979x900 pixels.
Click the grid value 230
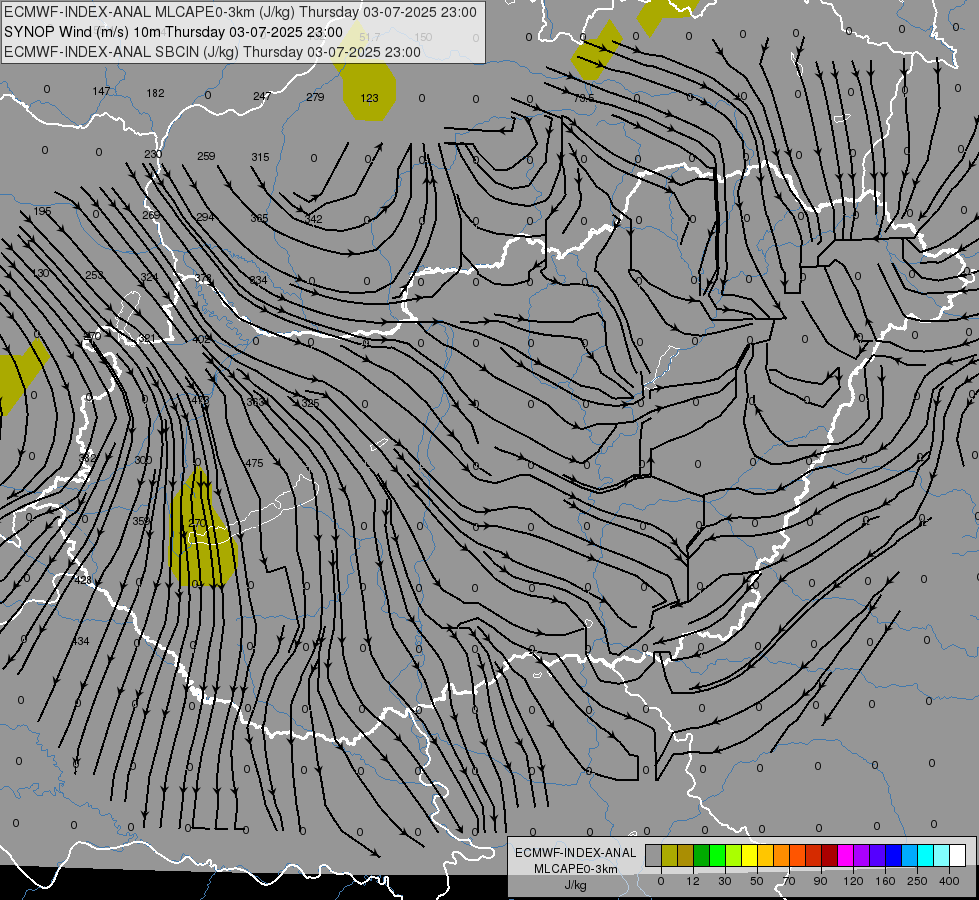153,154
